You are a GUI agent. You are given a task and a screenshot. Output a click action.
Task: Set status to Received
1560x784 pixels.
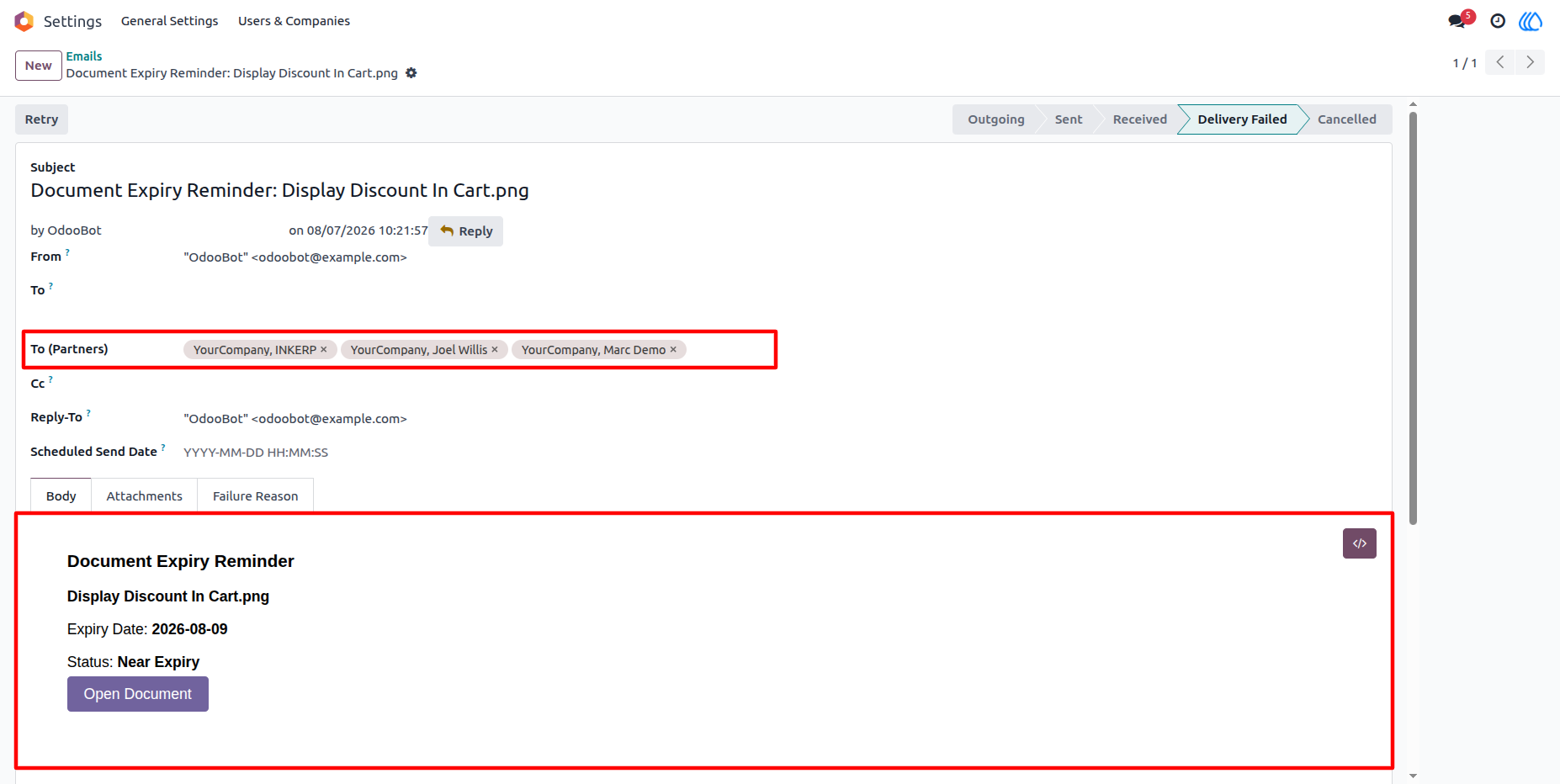point(1139,119)
